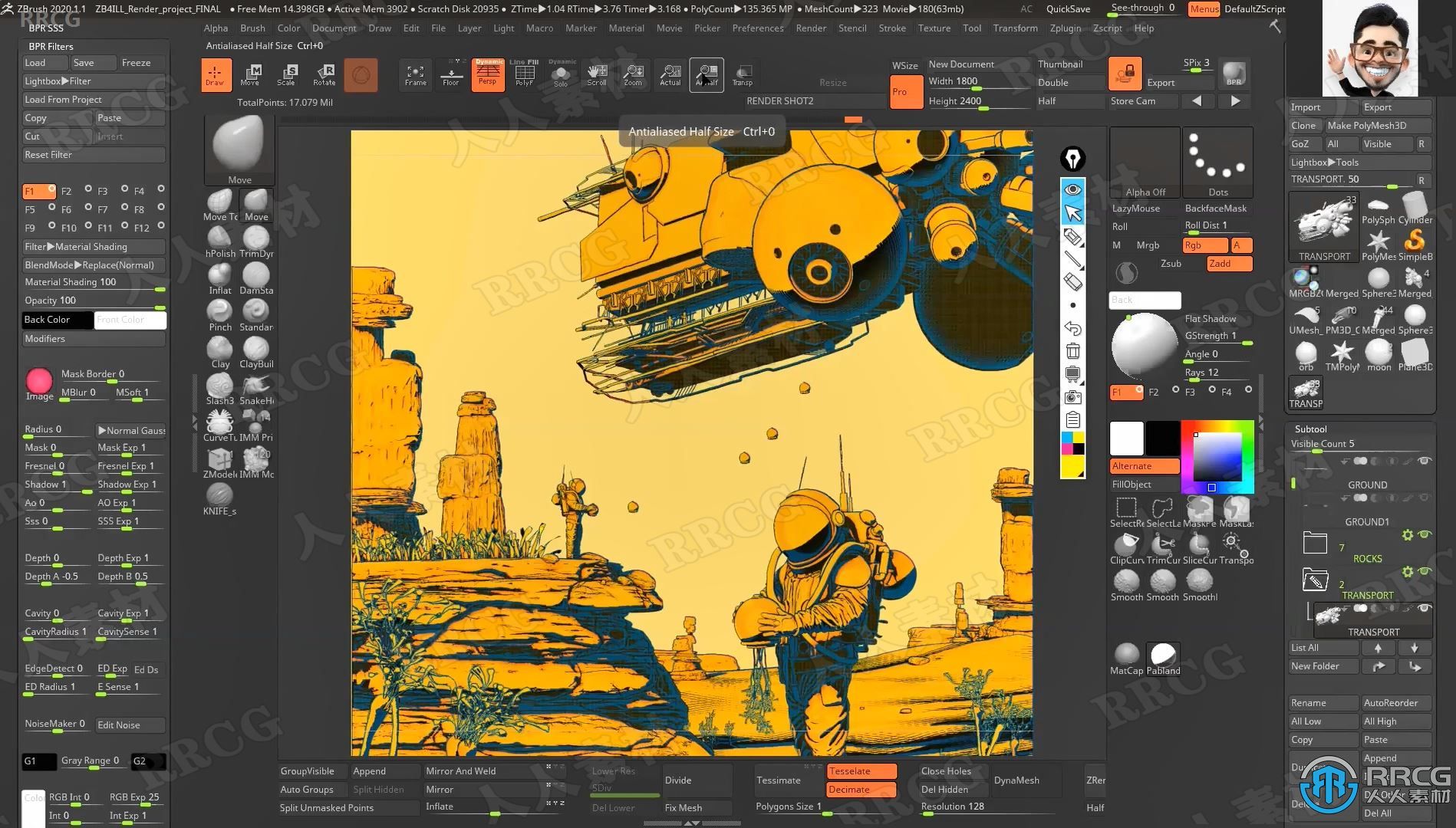1456x828 pixels.
Task: Collapse the Subtool panel header
Action: [x=1311, y=429]
